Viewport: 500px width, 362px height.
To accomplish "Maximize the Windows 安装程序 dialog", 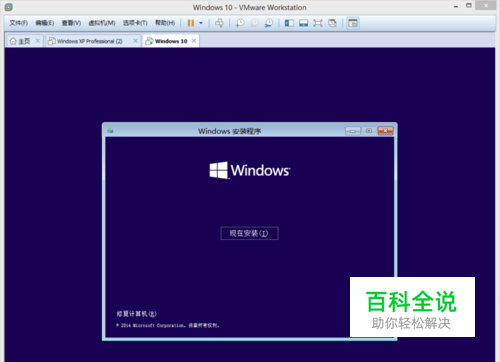I will 369,131.
